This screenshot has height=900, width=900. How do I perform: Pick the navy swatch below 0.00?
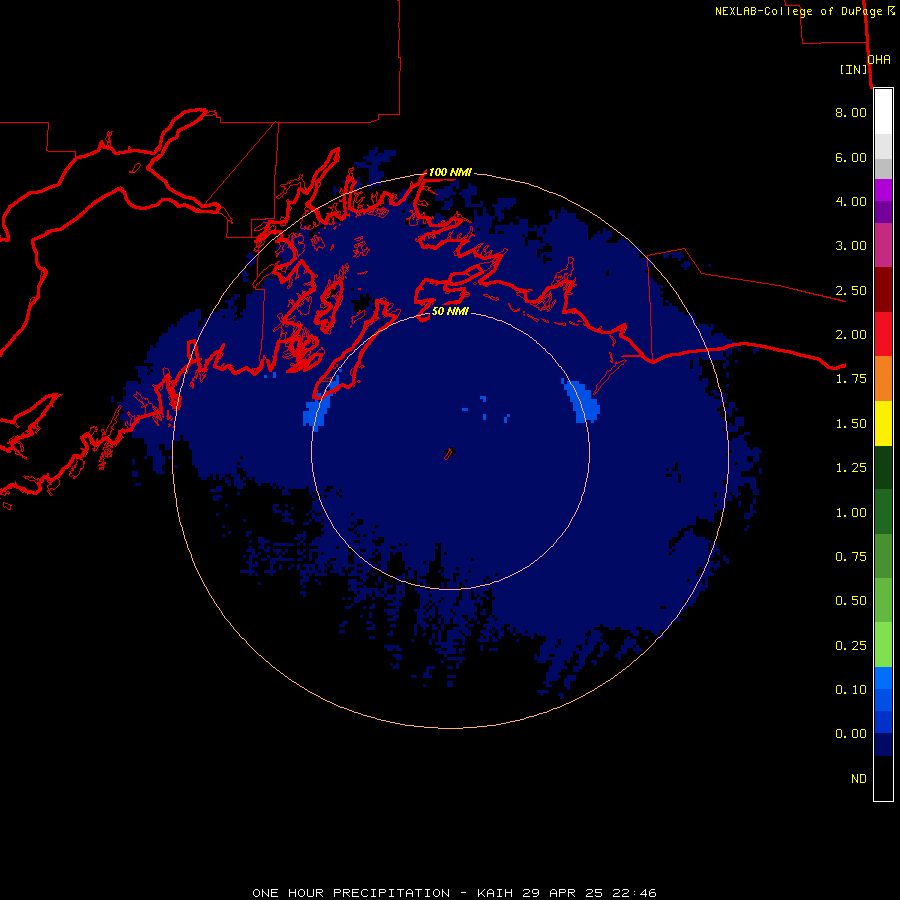coord(883,744)
